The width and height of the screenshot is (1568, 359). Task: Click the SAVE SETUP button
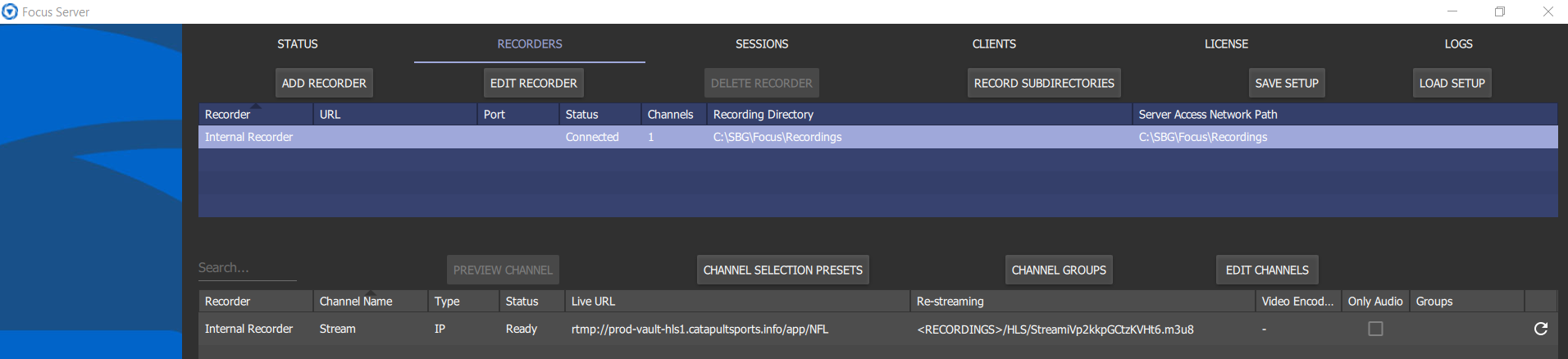(x=1287, y=83)
